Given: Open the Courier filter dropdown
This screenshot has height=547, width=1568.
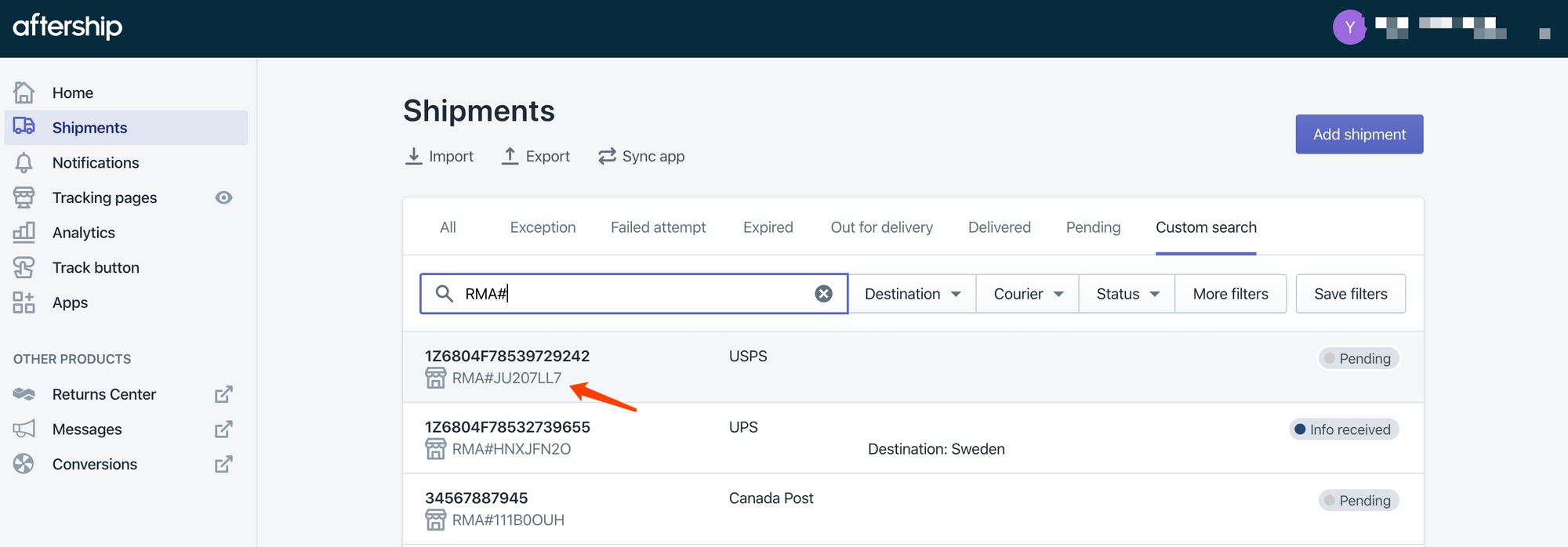Looking at the screenshot, I should click(1027, 294).
